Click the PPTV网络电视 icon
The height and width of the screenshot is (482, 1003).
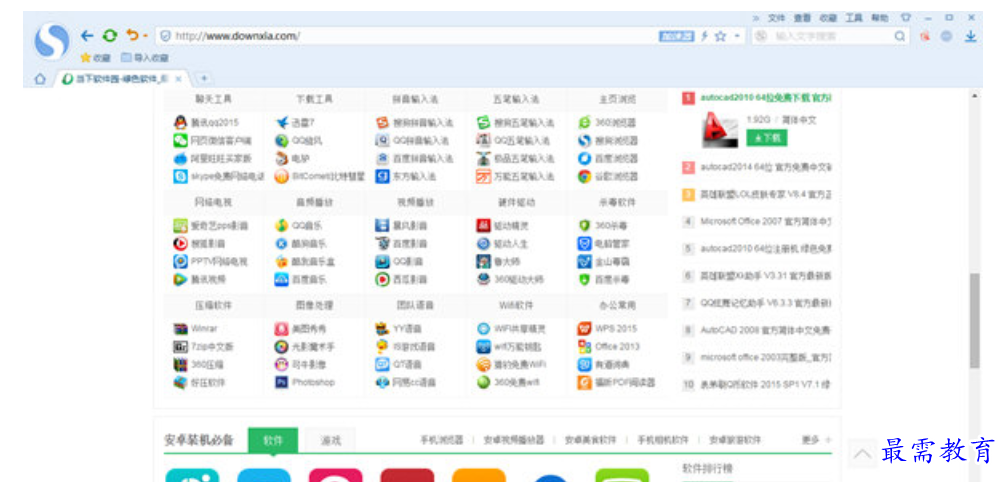pos(180,261)
